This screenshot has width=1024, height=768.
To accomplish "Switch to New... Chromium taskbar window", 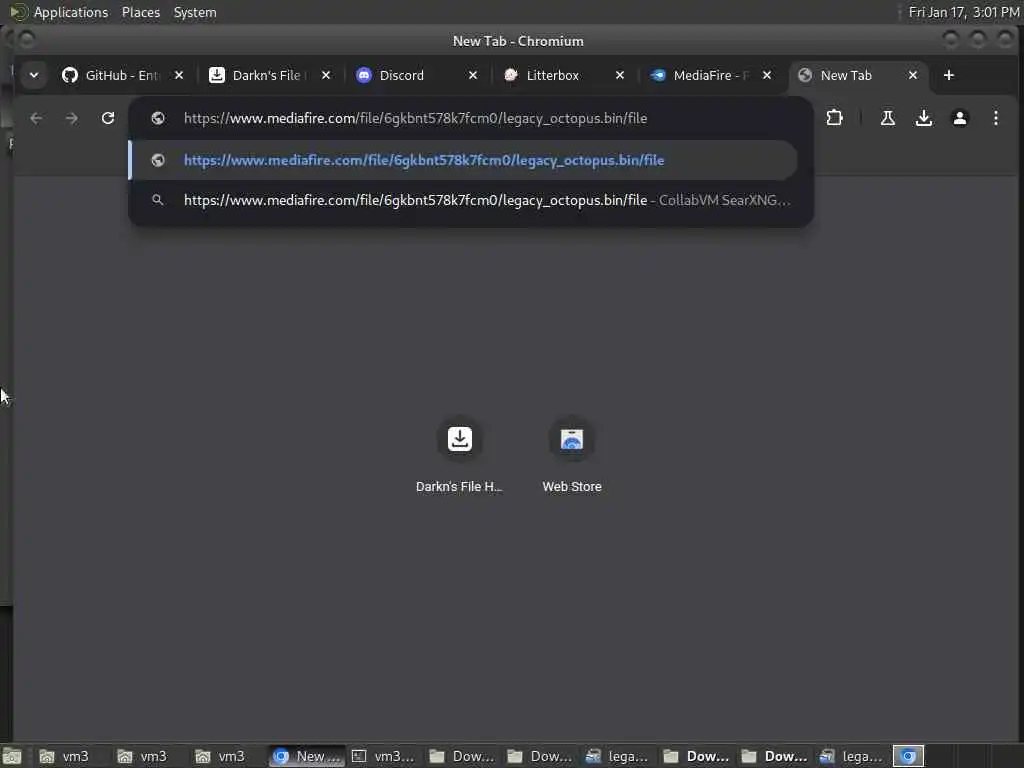I will click(x=307, y=756).
